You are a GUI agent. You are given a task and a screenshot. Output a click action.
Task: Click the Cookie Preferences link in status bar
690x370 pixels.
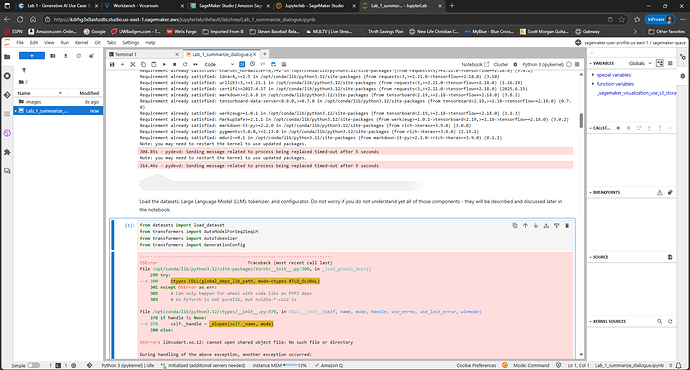(476, 366)
